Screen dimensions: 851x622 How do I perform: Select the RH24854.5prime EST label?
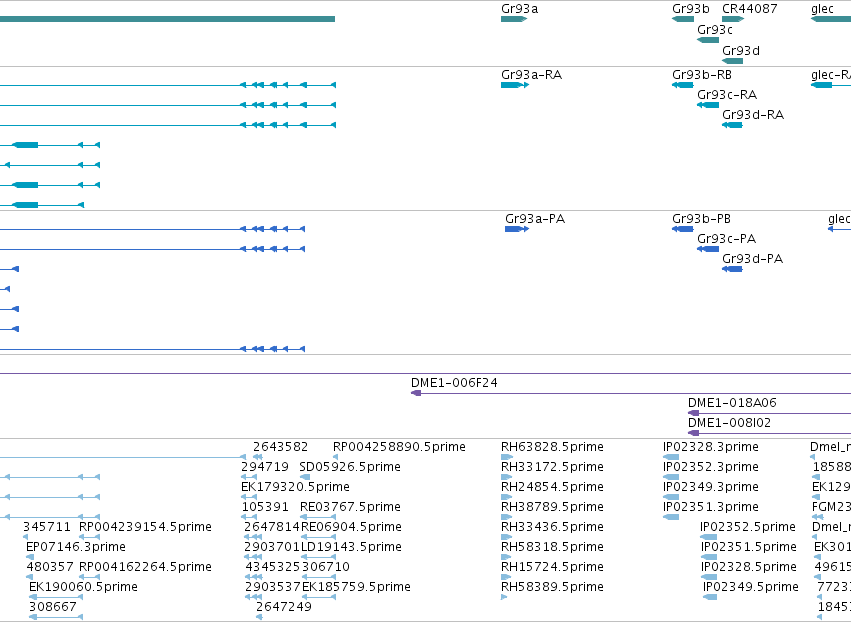[552, 487]
